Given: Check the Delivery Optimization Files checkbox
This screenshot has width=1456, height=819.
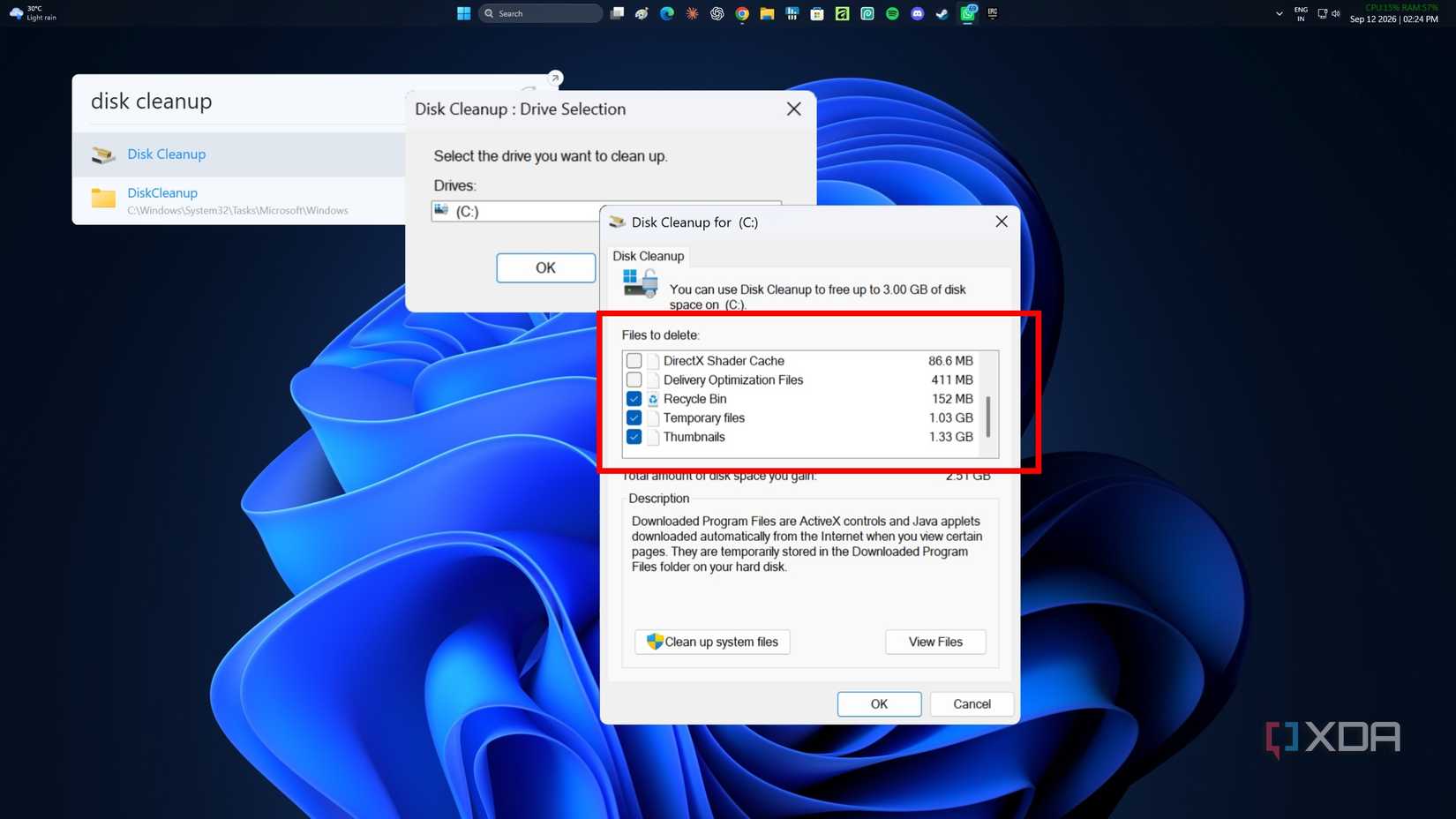Looking at the screenshot, I should pos(634,379).
